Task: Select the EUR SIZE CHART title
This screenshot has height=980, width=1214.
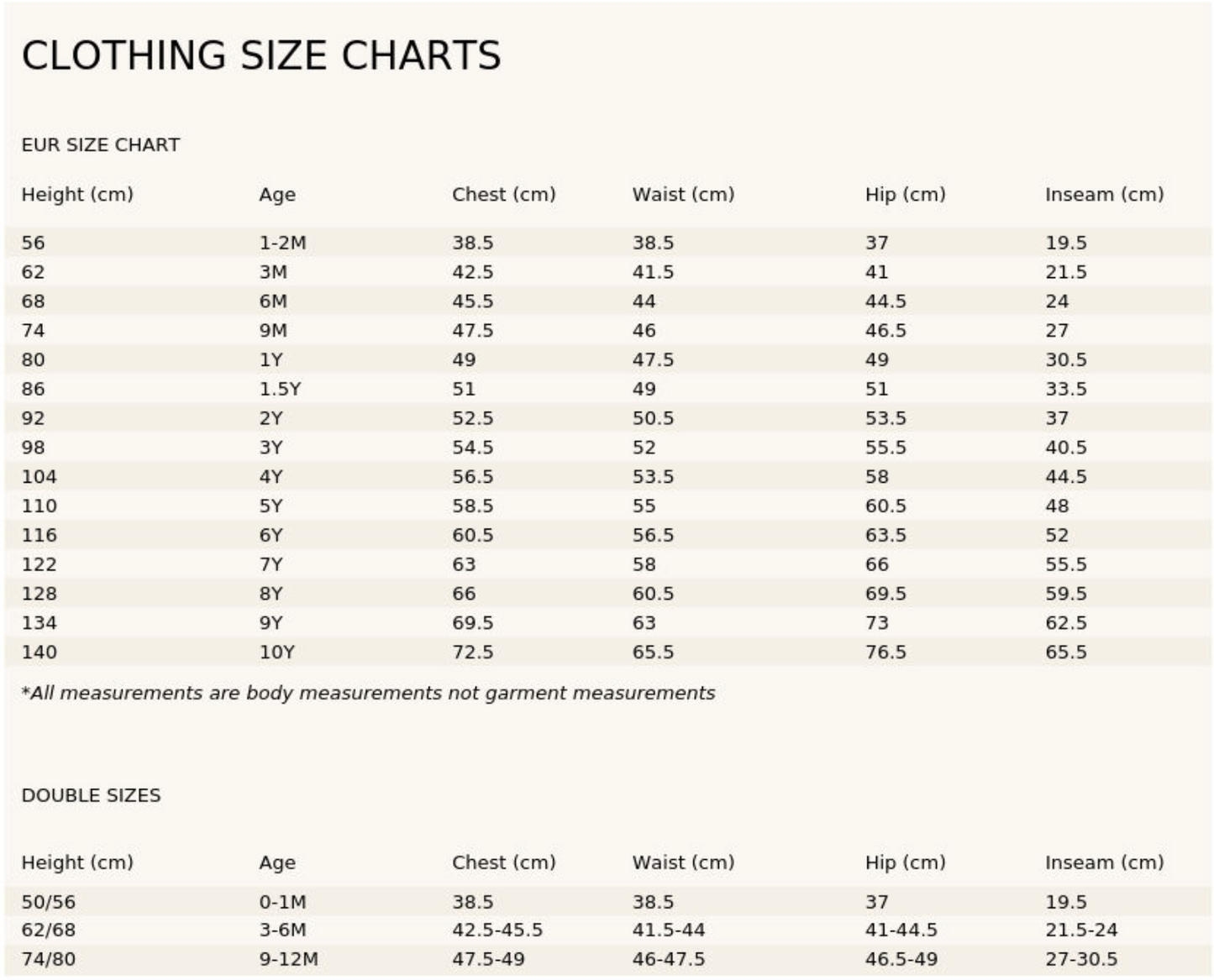Action: point(101,145)
